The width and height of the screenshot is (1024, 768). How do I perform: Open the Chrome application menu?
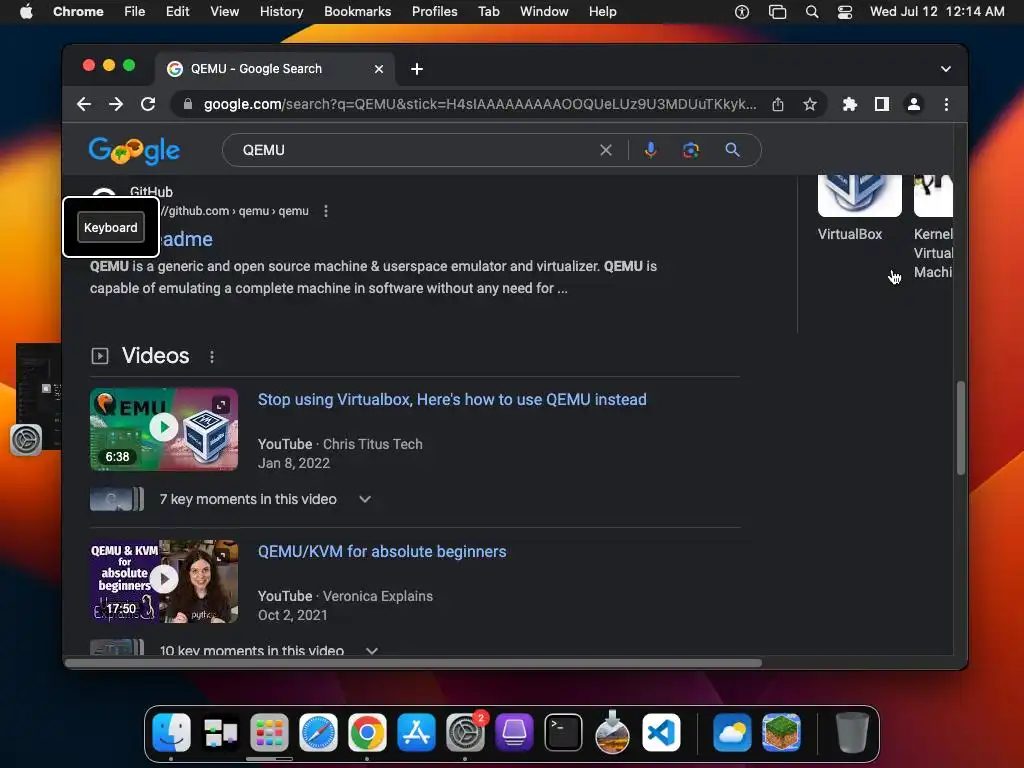pos(78,12)
